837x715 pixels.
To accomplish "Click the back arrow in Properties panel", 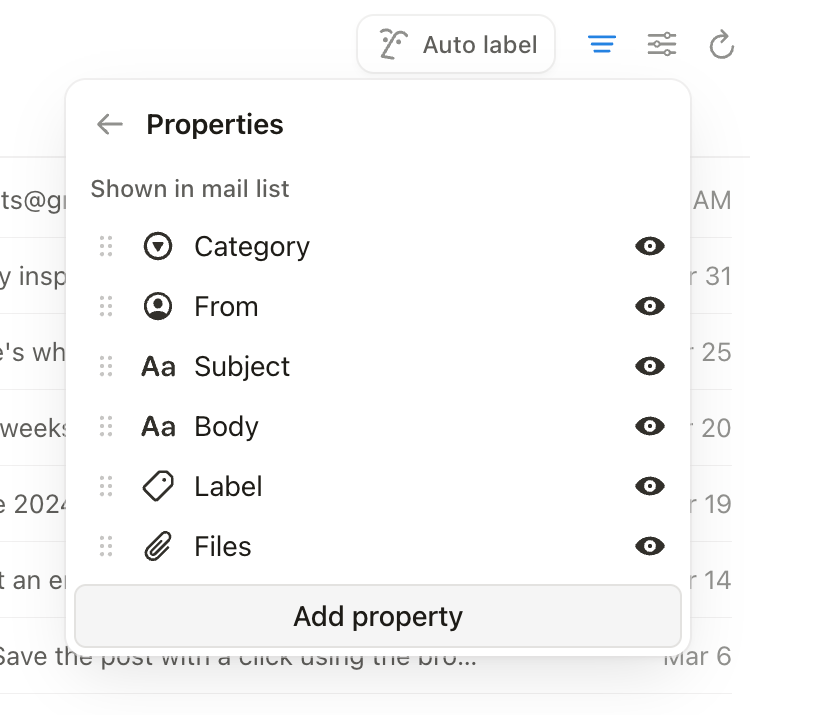I will pyautogui.click(x=110, y=124).
